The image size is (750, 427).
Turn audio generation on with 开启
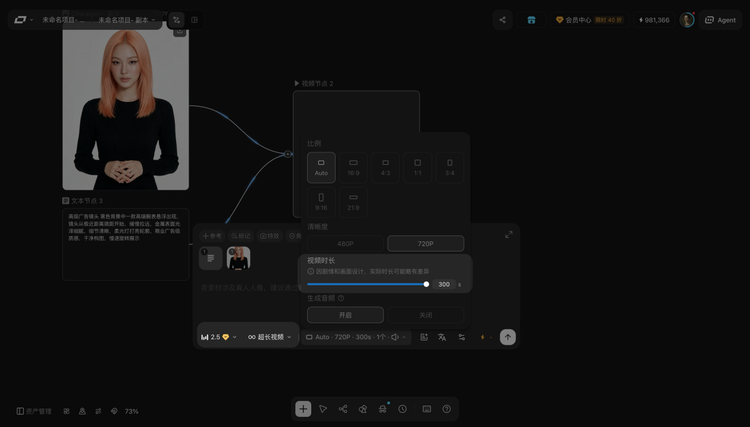coord(345,315)
